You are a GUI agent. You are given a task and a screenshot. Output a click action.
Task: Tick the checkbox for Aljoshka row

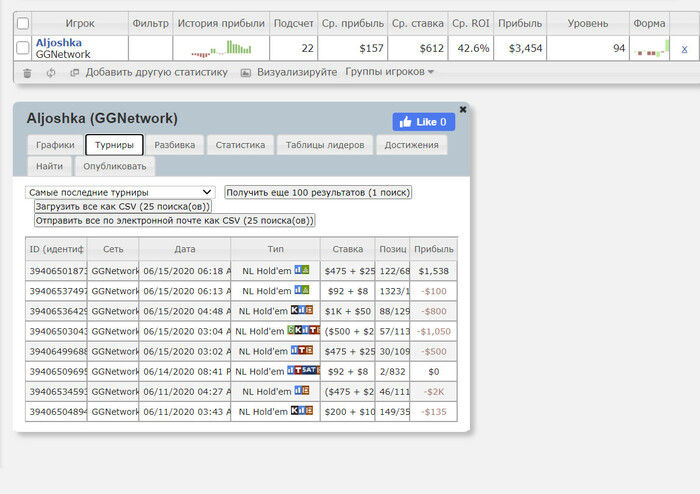[x=23, y=48]
